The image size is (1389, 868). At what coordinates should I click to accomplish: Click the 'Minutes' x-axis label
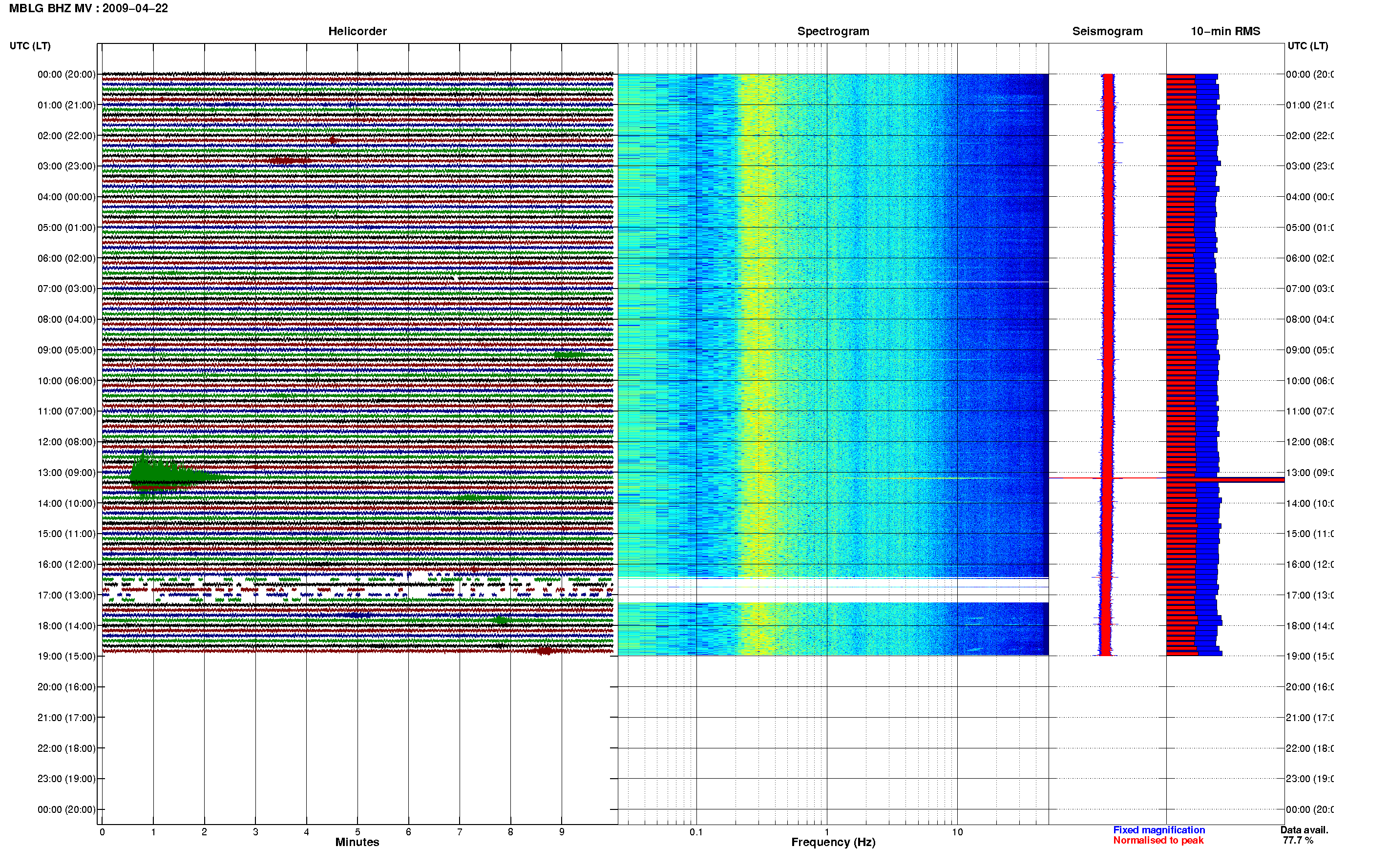pos(357,842)
